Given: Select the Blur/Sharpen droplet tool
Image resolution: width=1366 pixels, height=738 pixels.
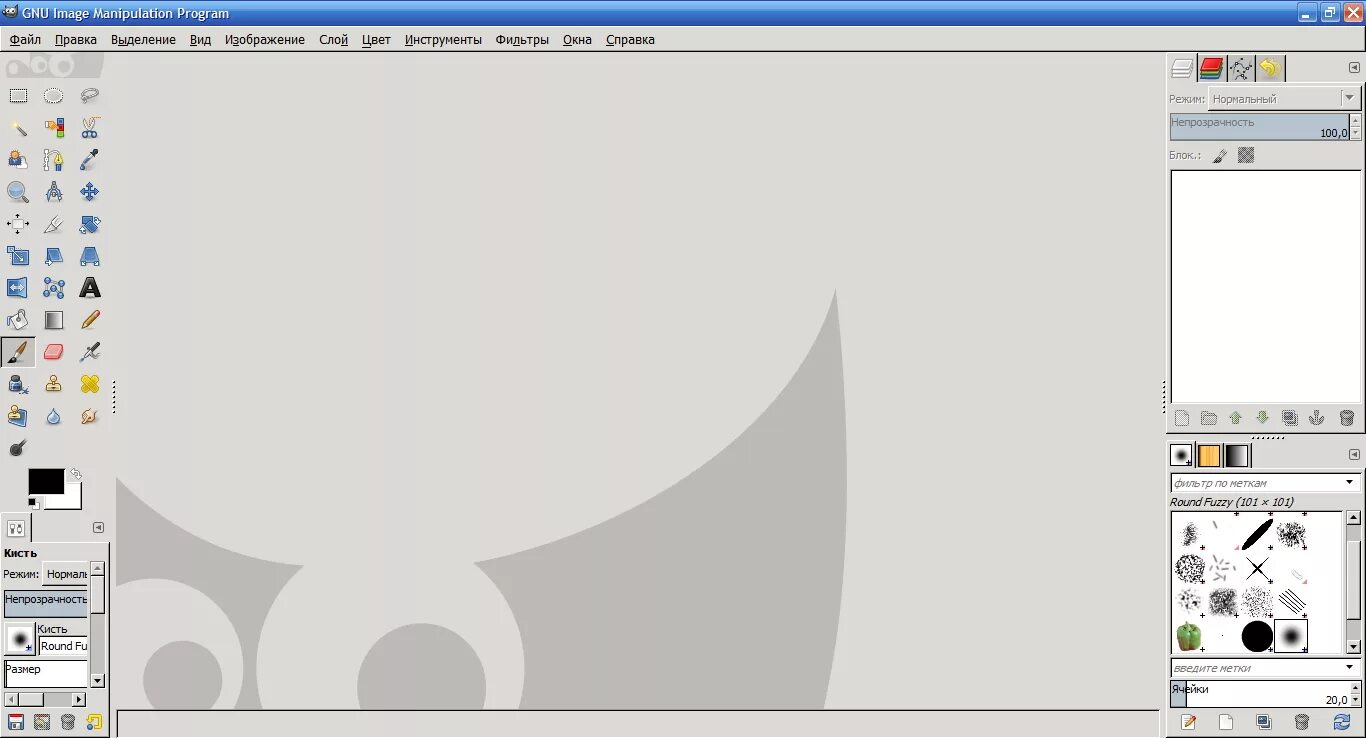Looking at the screenshot, I should 54,416.
